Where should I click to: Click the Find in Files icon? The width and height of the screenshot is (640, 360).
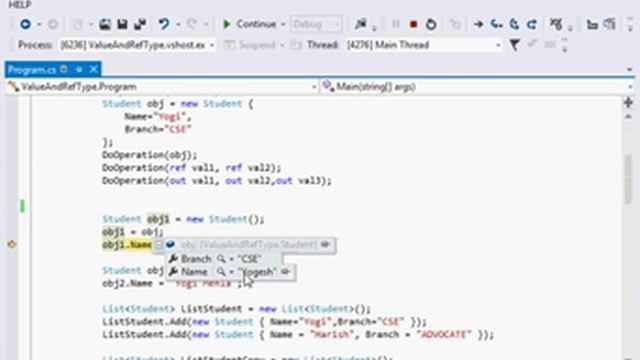(360, 24)
